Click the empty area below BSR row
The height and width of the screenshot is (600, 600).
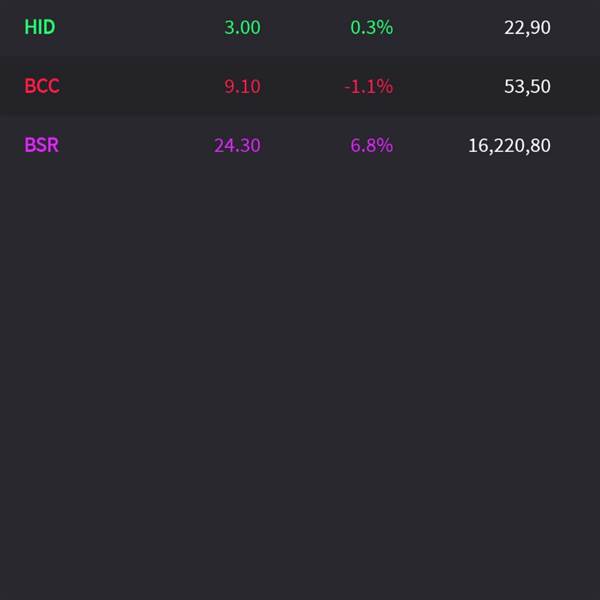pos(300,386)
